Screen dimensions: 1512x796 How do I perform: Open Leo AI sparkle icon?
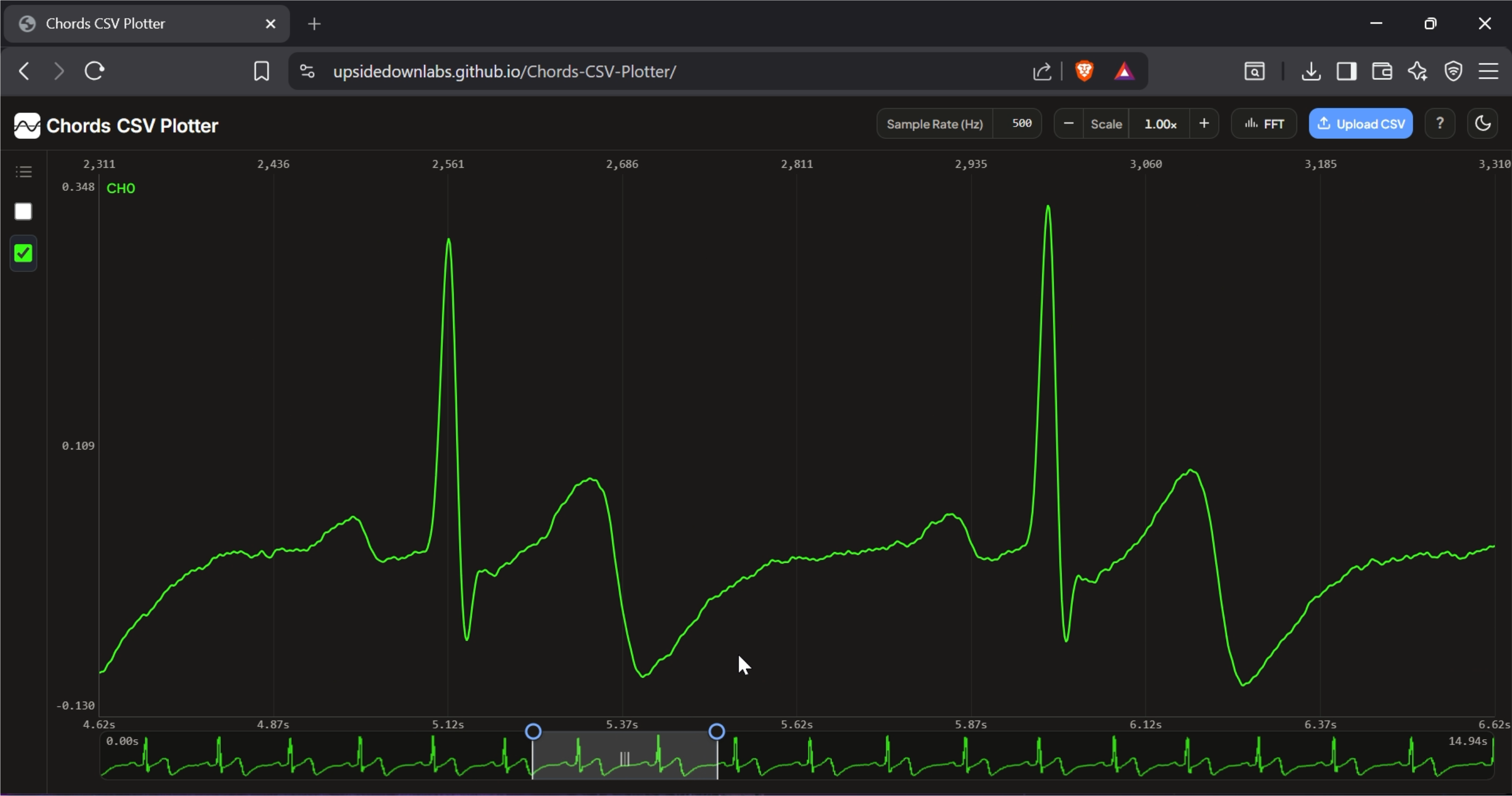[x=1418, y=72]
